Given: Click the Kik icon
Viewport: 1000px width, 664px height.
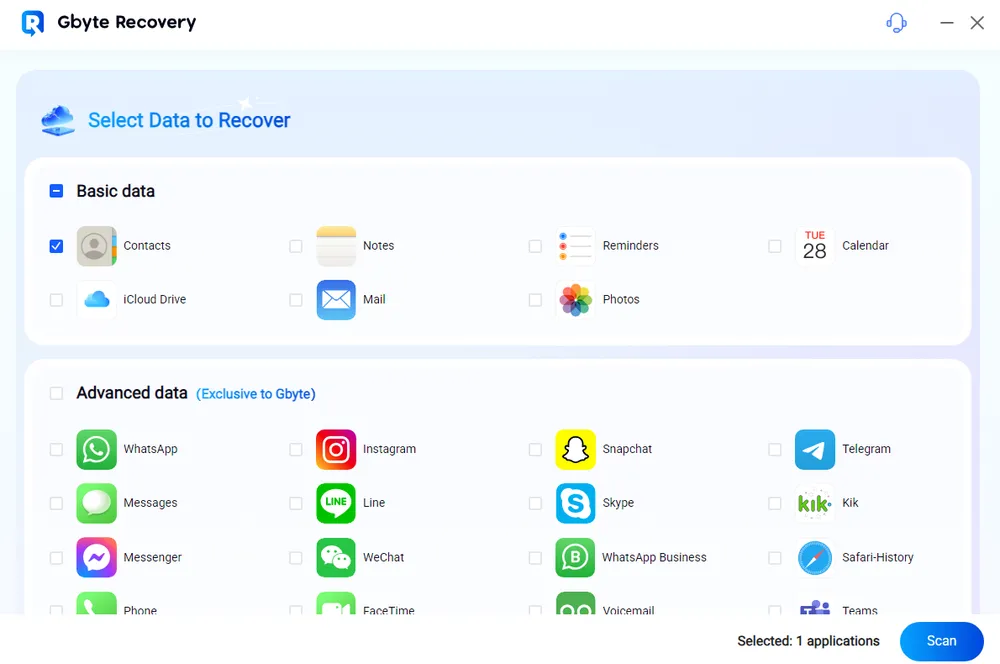Looking at the screenshot, I should click(x=814, y=503).
